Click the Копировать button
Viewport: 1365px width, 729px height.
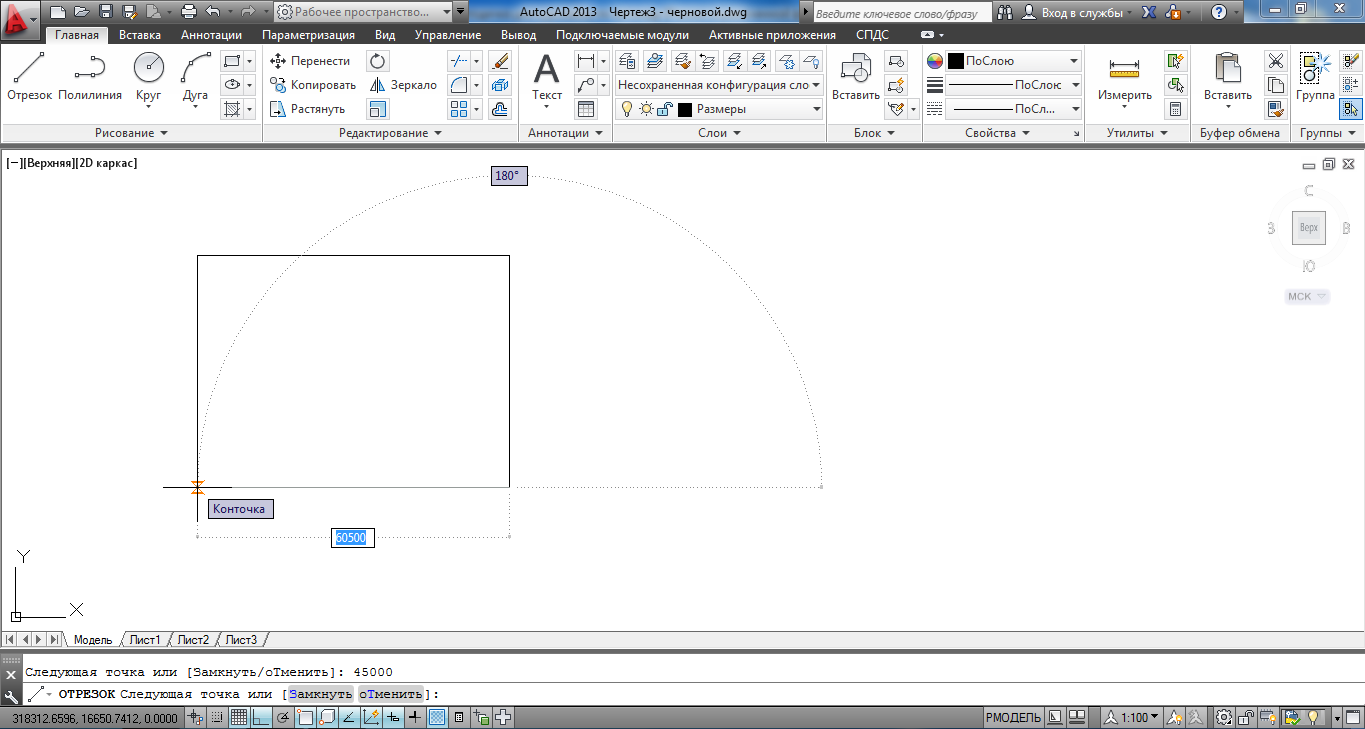pos(313,85)
